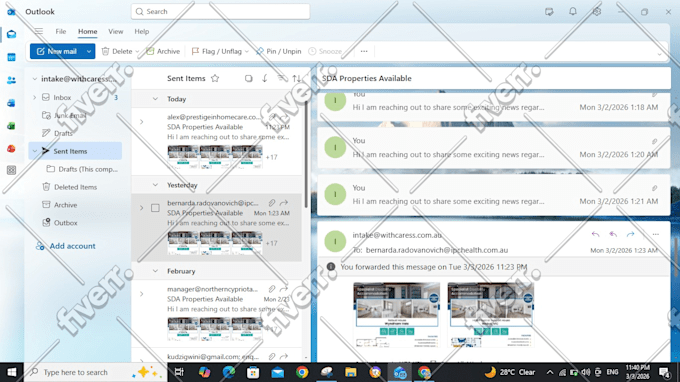Open the notifications bell icon
Image resolution: width=680 pixels, height=382 pixels.
[x=573, y=12]
